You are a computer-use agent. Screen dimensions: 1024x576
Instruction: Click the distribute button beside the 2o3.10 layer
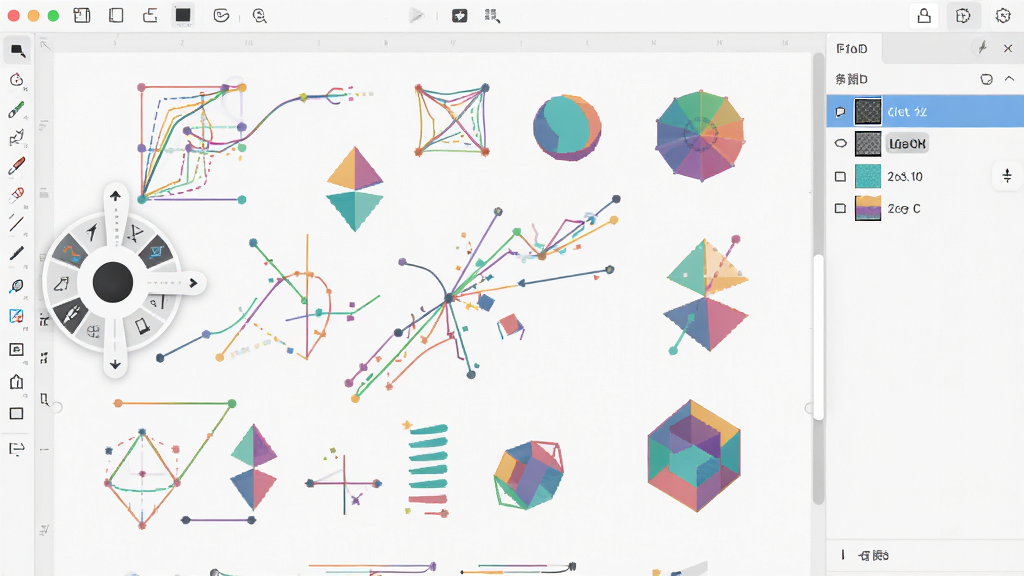1007,176
